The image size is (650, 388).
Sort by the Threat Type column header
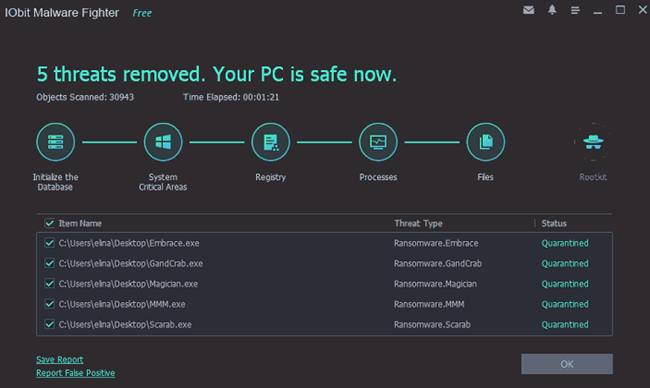[418, 223]
